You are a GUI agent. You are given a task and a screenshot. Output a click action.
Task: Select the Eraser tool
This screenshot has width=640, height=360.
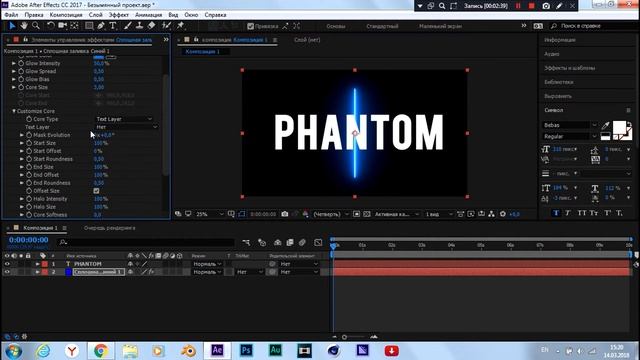(151, 26)
